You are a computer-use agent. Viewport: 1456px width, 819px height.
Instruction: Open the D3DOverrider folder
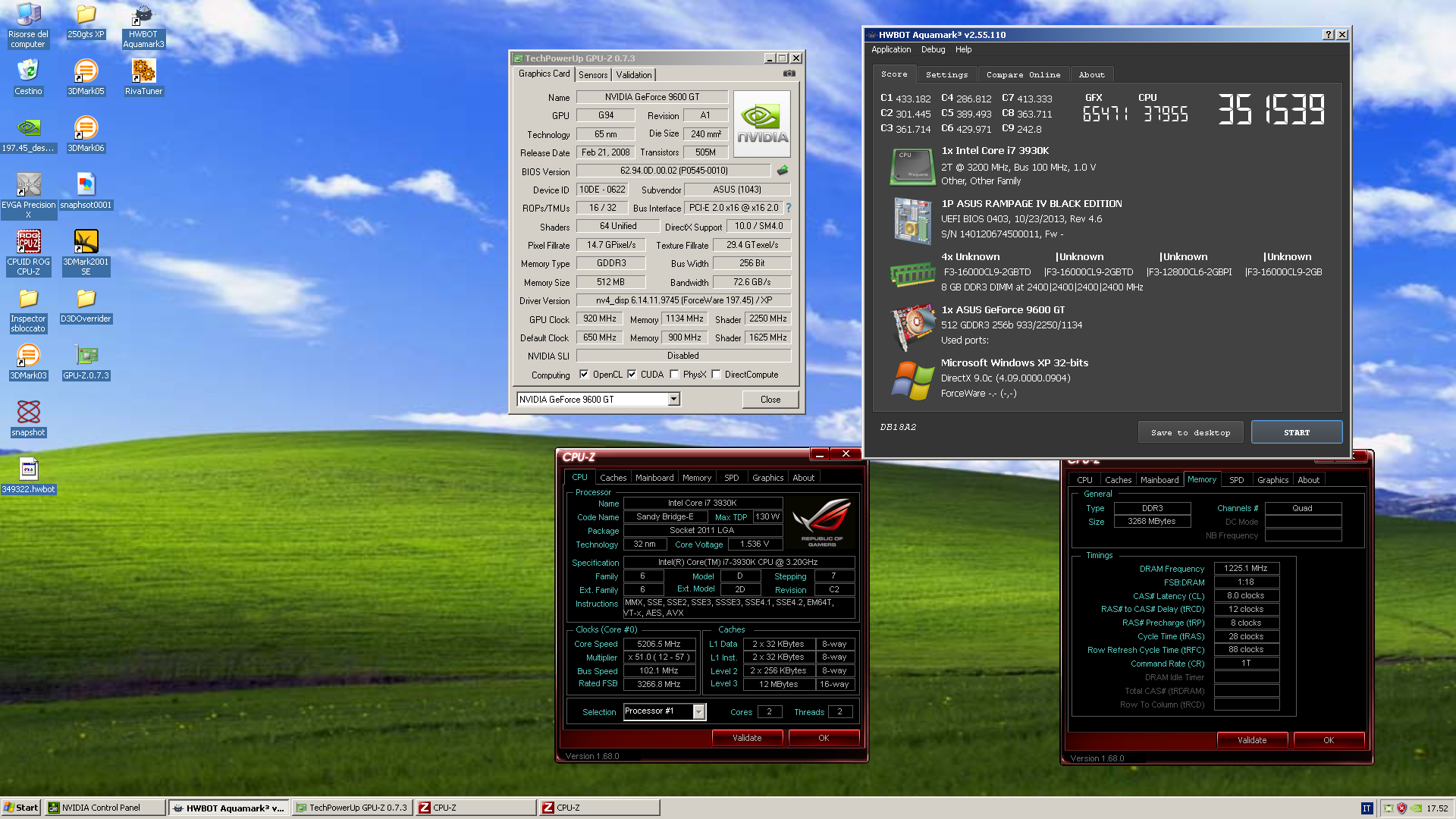pos(86,305)
